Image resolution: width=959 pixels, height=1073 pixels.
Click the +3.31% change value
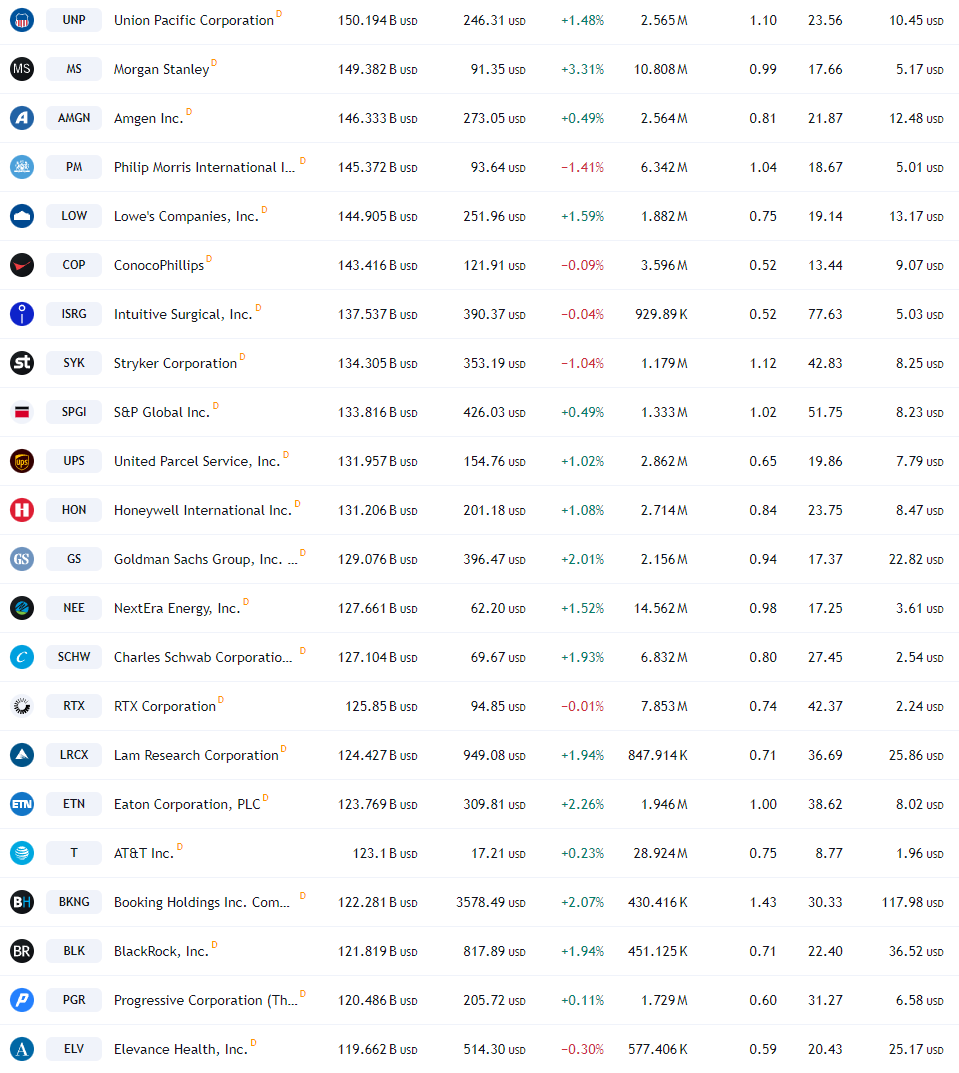[x=583, y=69]
